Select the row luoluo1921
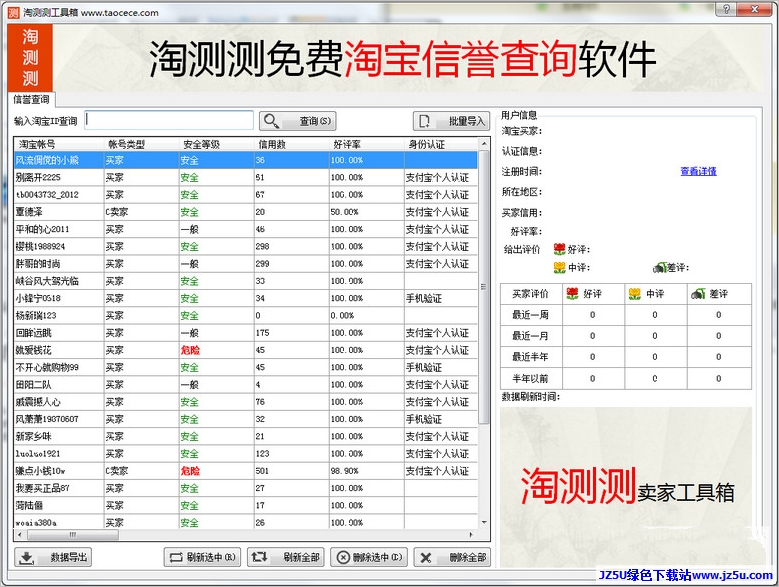Image resolution: width=779 pixels, height=587 pixels. [246, 453]
